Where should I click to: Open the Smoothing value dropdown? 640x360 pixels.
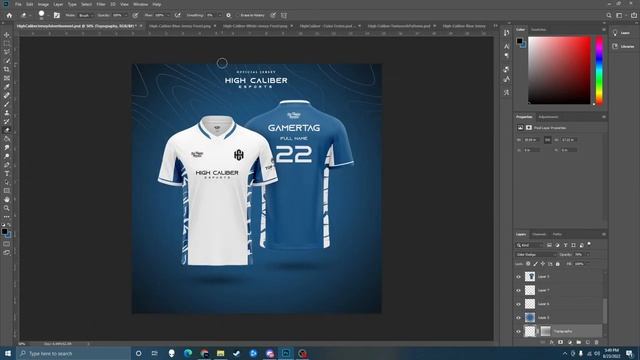click(x=220, y=15)
